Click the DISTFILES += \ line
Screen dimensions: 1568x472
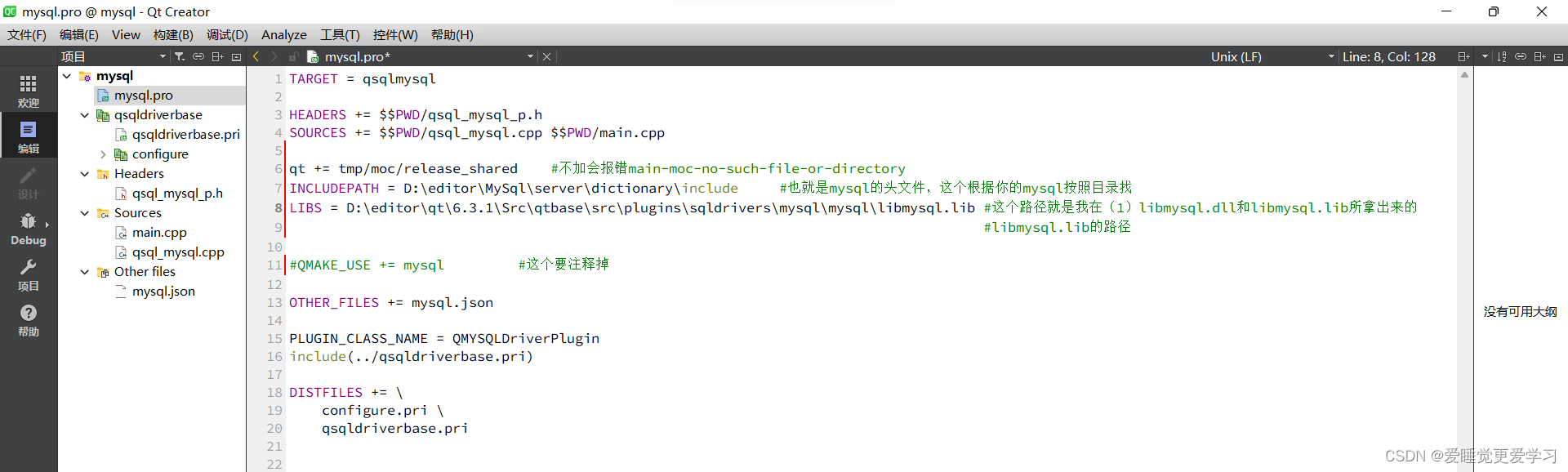tap(346, 393)
